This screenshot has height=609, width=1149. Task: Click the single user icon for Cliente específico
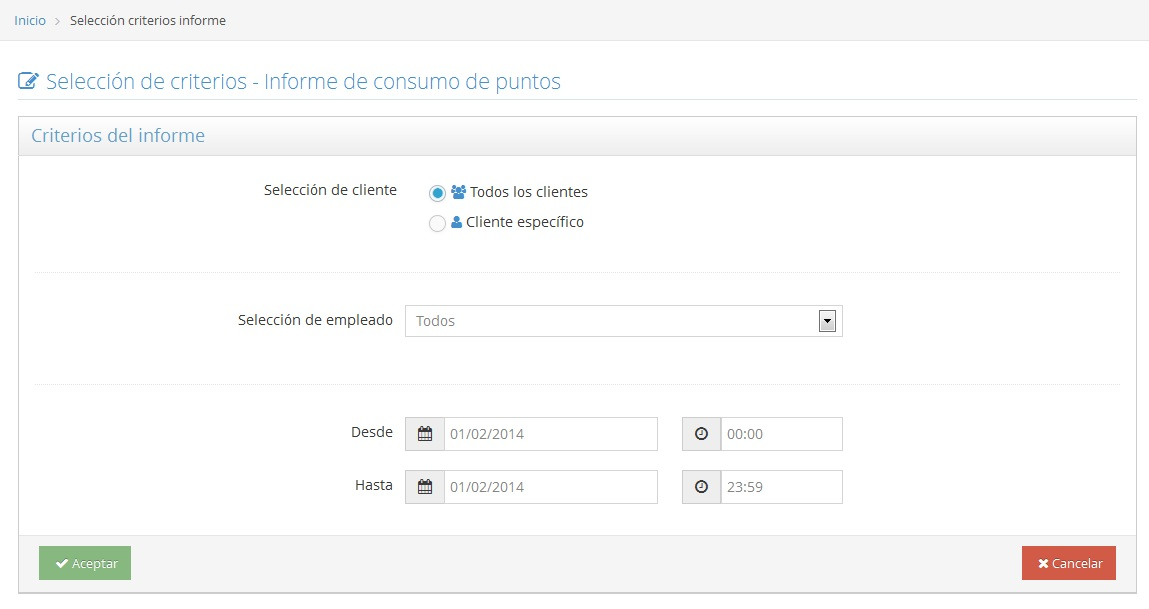(x=457, y=223)
